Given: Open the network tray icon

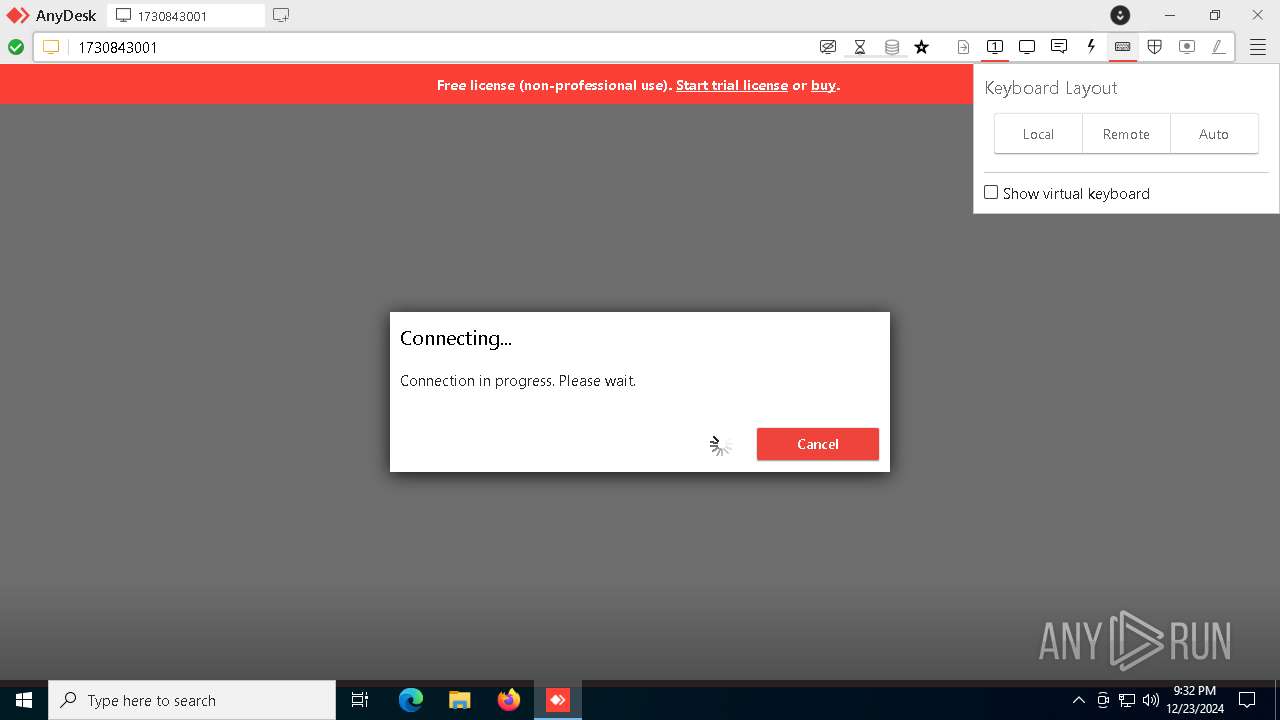Looking at the screenshot, I should pos(1127,700).
